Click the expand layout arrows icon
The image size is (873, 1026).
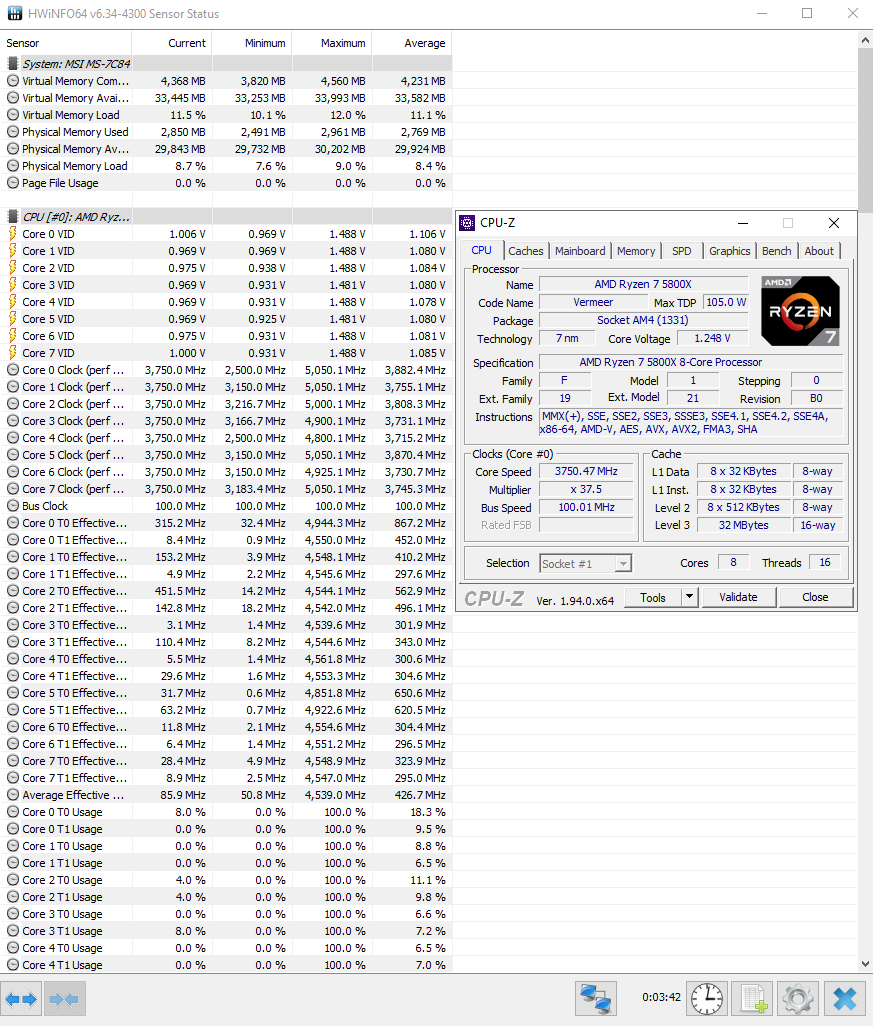tap(22, 999)
